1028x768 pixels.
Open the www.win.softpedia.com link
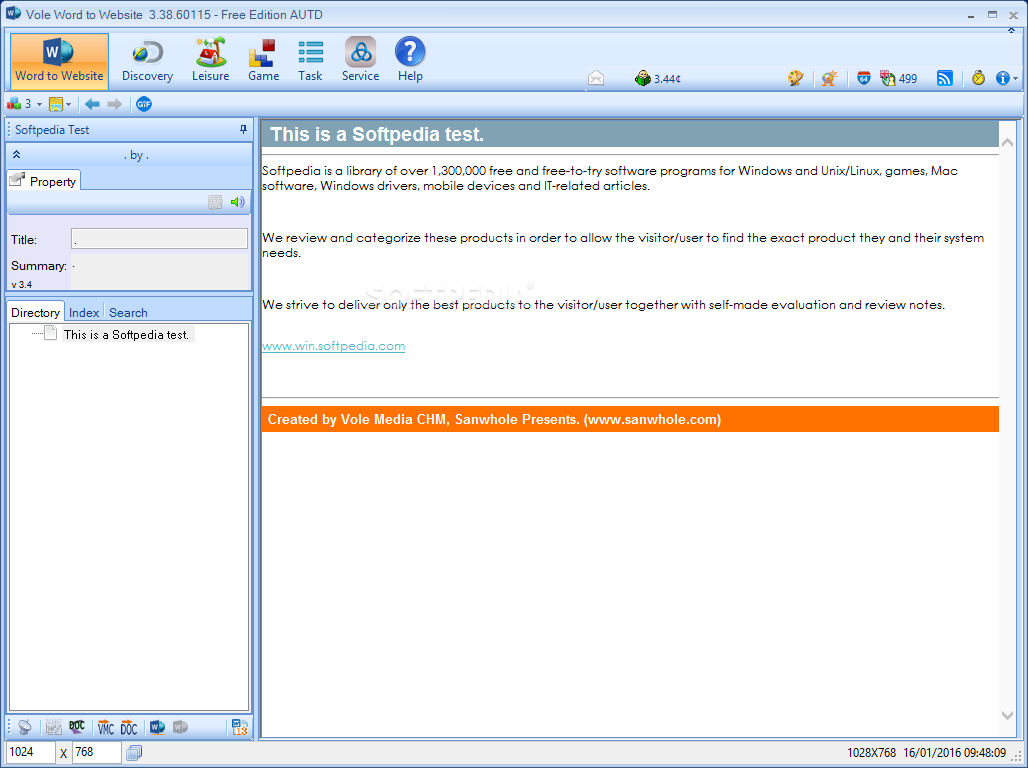tap(333, 346)
